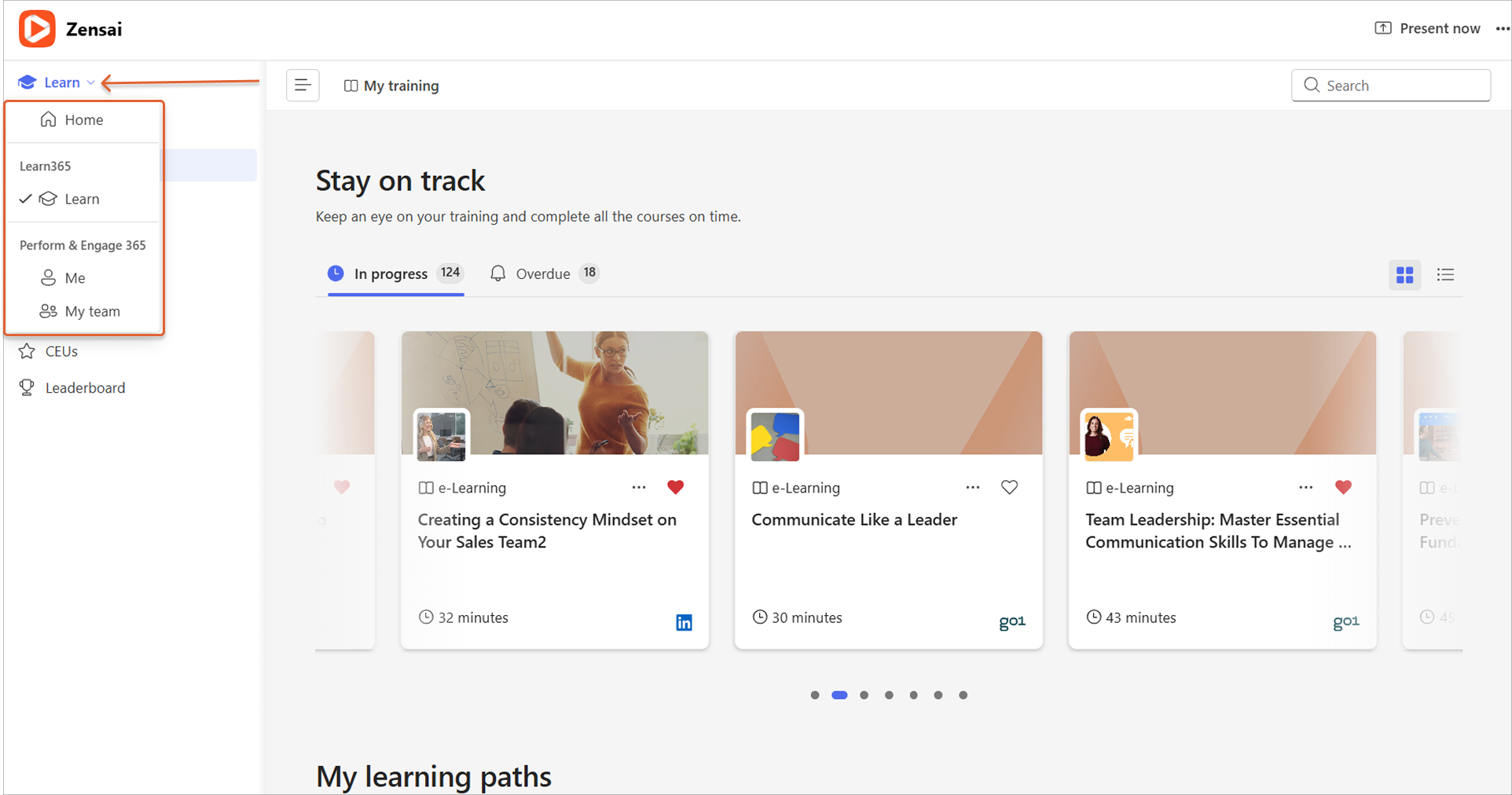Click go1 logo on Team Leadership card
Image resolution: width=1512 pixels, height=795 pixels.
(1346, 622)
